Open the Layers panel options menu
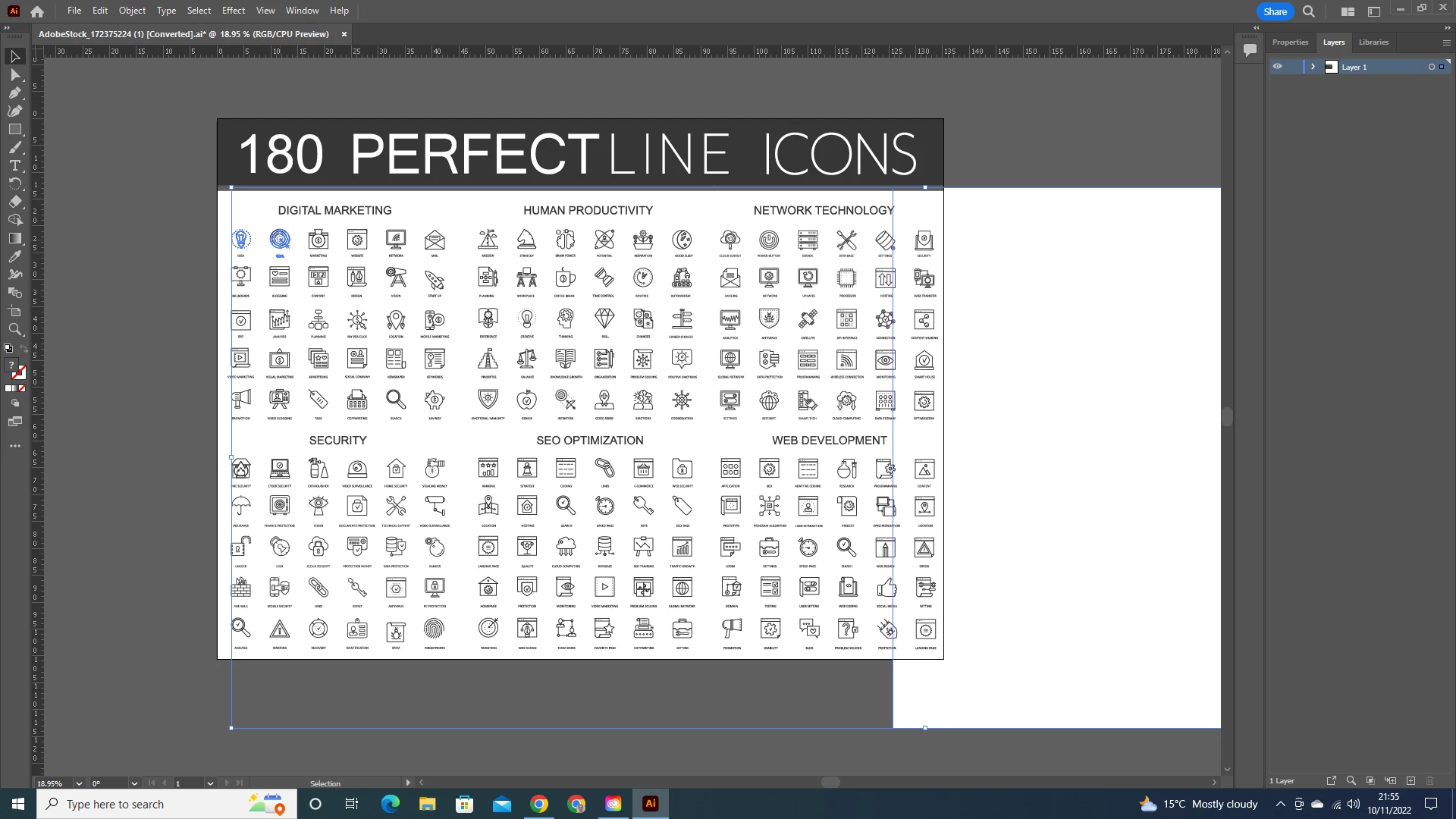This screenshot has width=1456, height=819. (1446, 42)
